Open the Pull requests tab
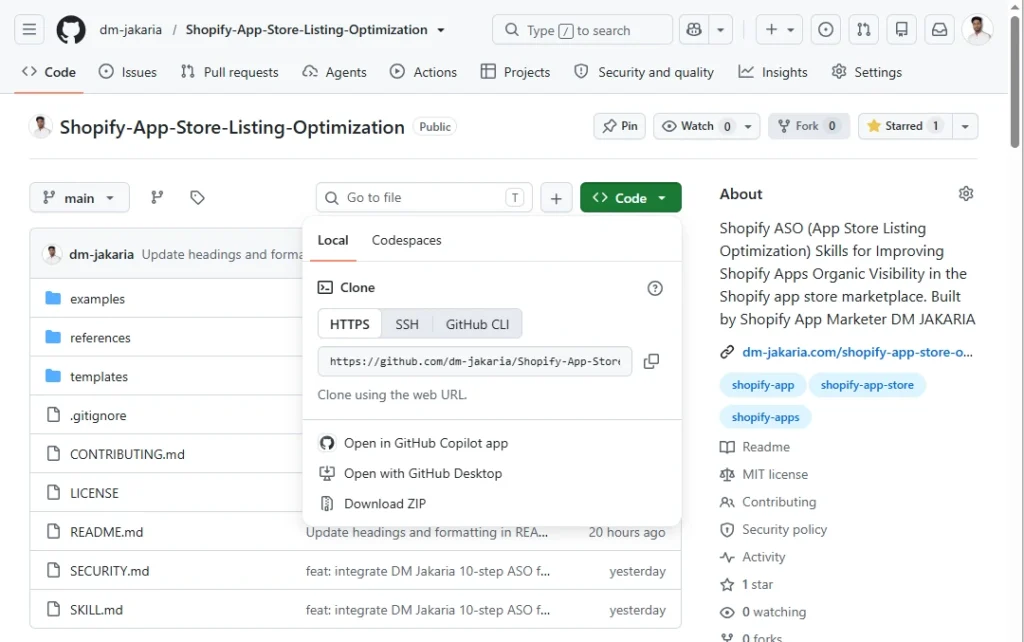The width and height of the screenshot is (1024, 642). click(229, 72)
